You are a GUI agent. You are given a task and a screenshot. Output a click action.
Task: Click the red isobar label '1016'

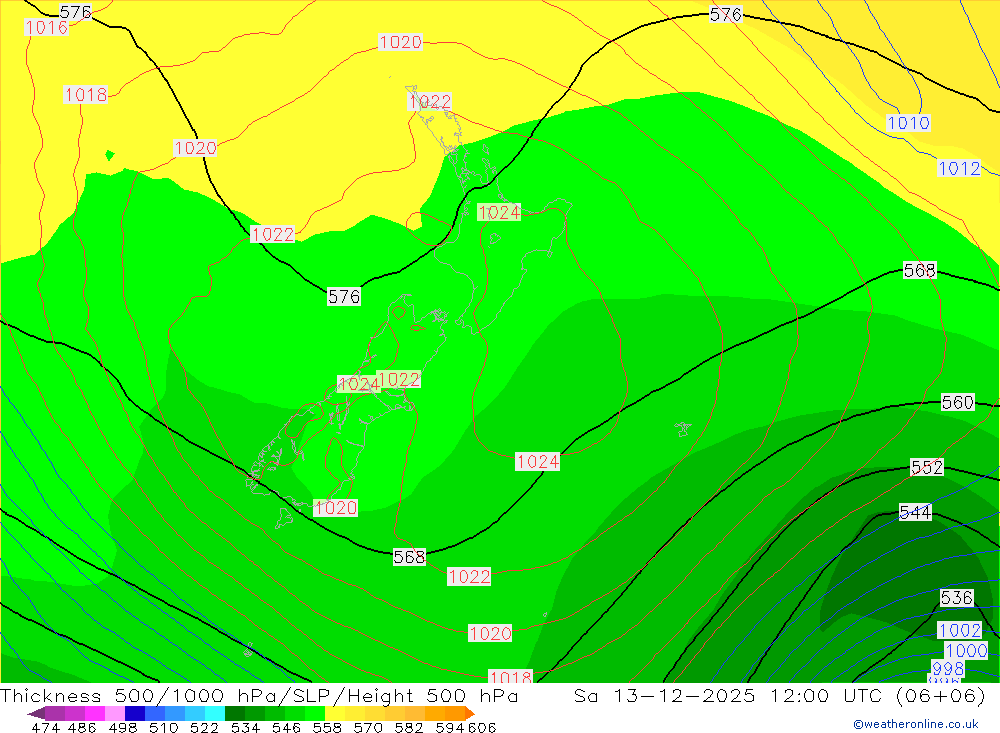pyautogui.click(x=47, y=27)
